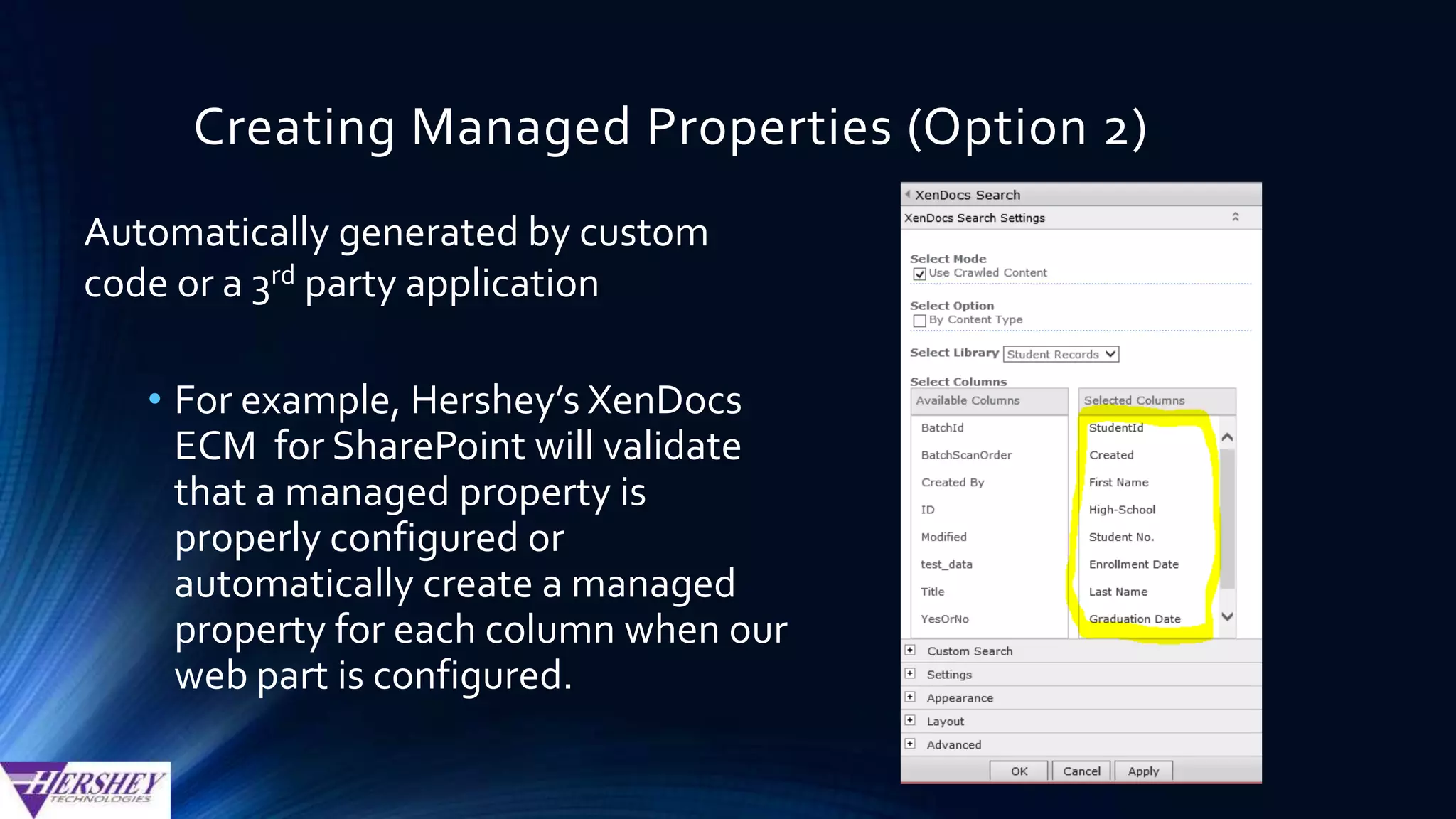Click the Selected Columns scrollbar thumb
1456x819 pixels.
(1227, 519)
